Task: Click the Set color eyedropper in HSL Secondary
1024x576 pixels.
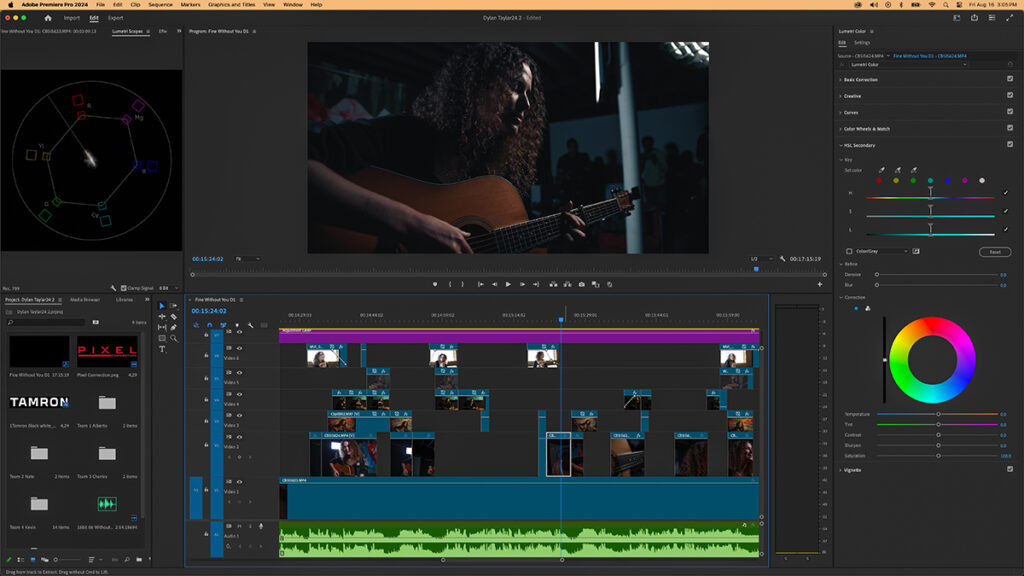Action: coord(881,170)
